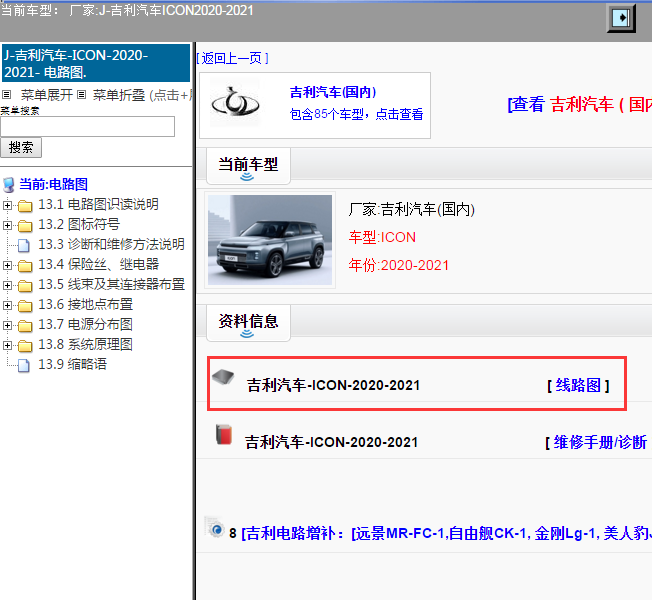Open 13.4 保险丝、继电器 tree item
652x600 pixels.
coord(99,264)
